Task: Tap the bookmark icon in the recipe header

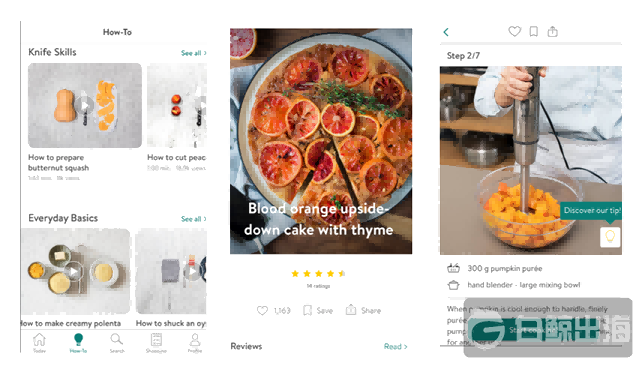Action: pyautogui.click(x=533, y=31)
